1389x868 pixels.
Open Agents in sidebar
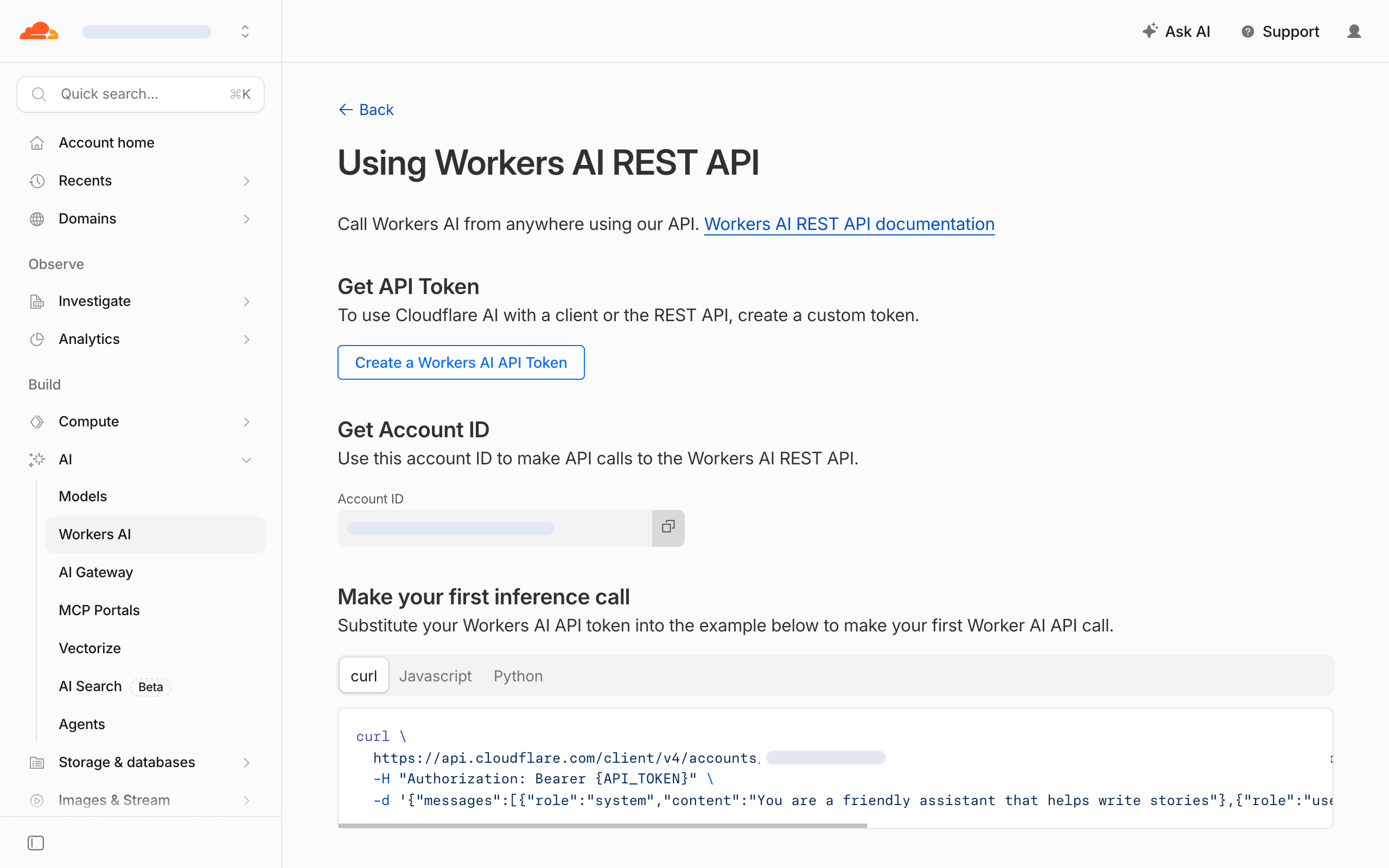[x=156, y=724]
